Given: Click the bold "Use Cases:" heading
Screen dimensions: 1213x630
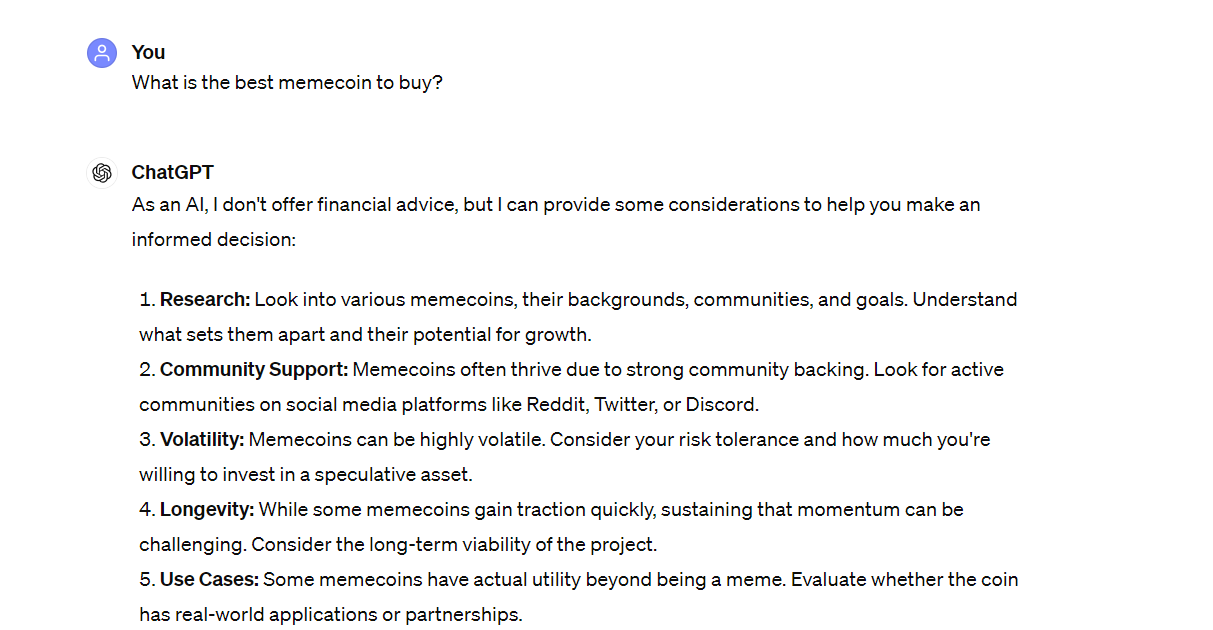Looking at the screenshot, I should pos(209,580).
